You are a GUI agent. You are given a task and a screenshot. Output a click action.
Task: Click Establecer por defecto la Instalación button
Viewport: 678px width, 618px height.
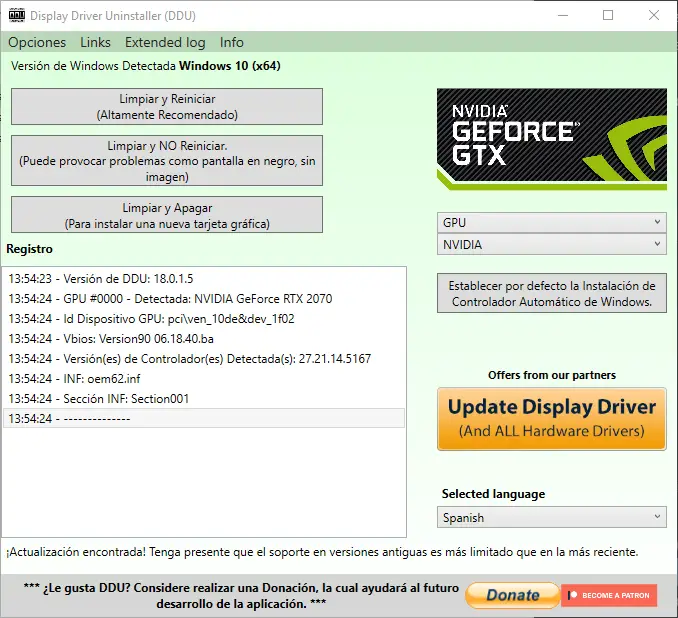pos(552,293)
